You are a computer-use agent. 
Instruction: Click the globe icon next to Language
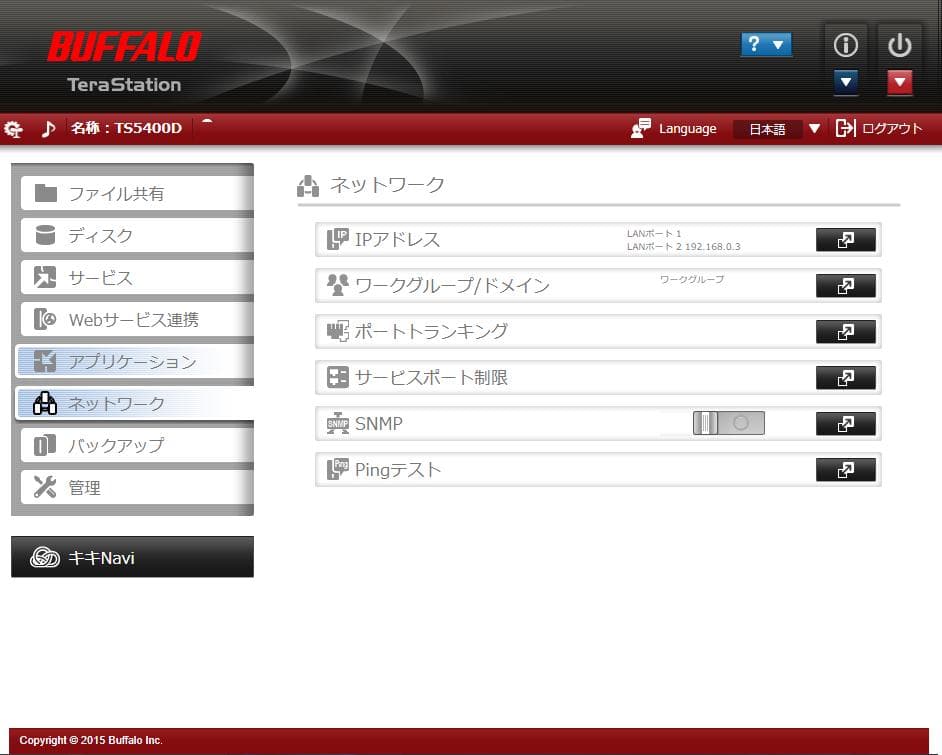click(641, 128)
